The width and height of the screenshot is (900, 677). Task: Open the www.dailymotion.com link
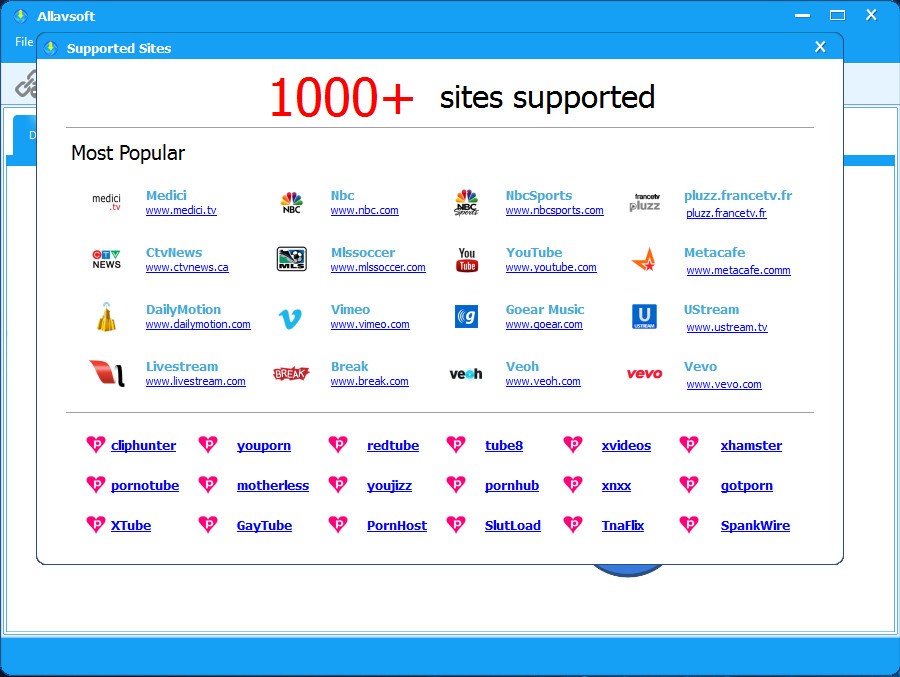(x=198, y=324)
